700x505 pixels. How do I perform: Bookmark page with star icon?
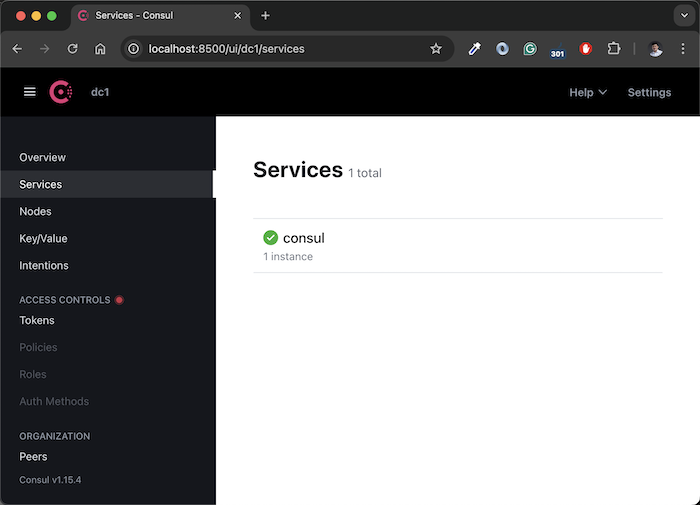click(x=436, y=49)
